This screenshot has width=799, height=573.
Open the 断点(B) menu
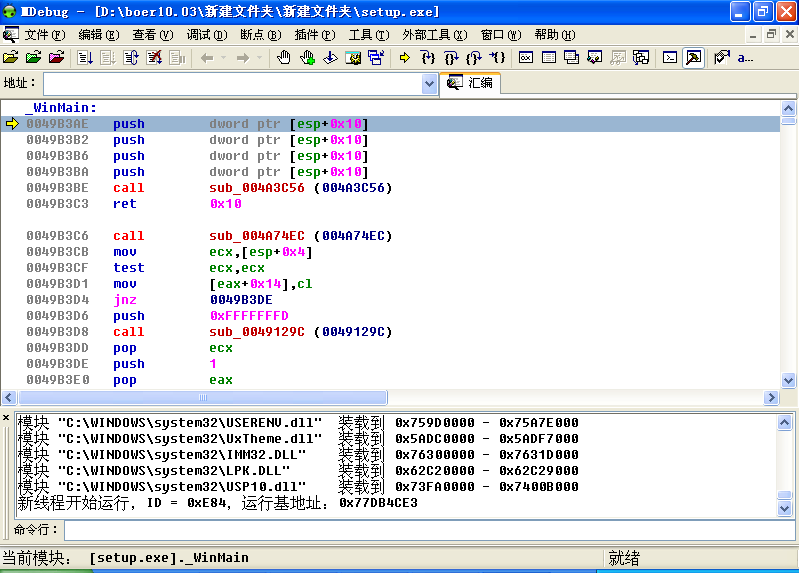coord(260,34)
